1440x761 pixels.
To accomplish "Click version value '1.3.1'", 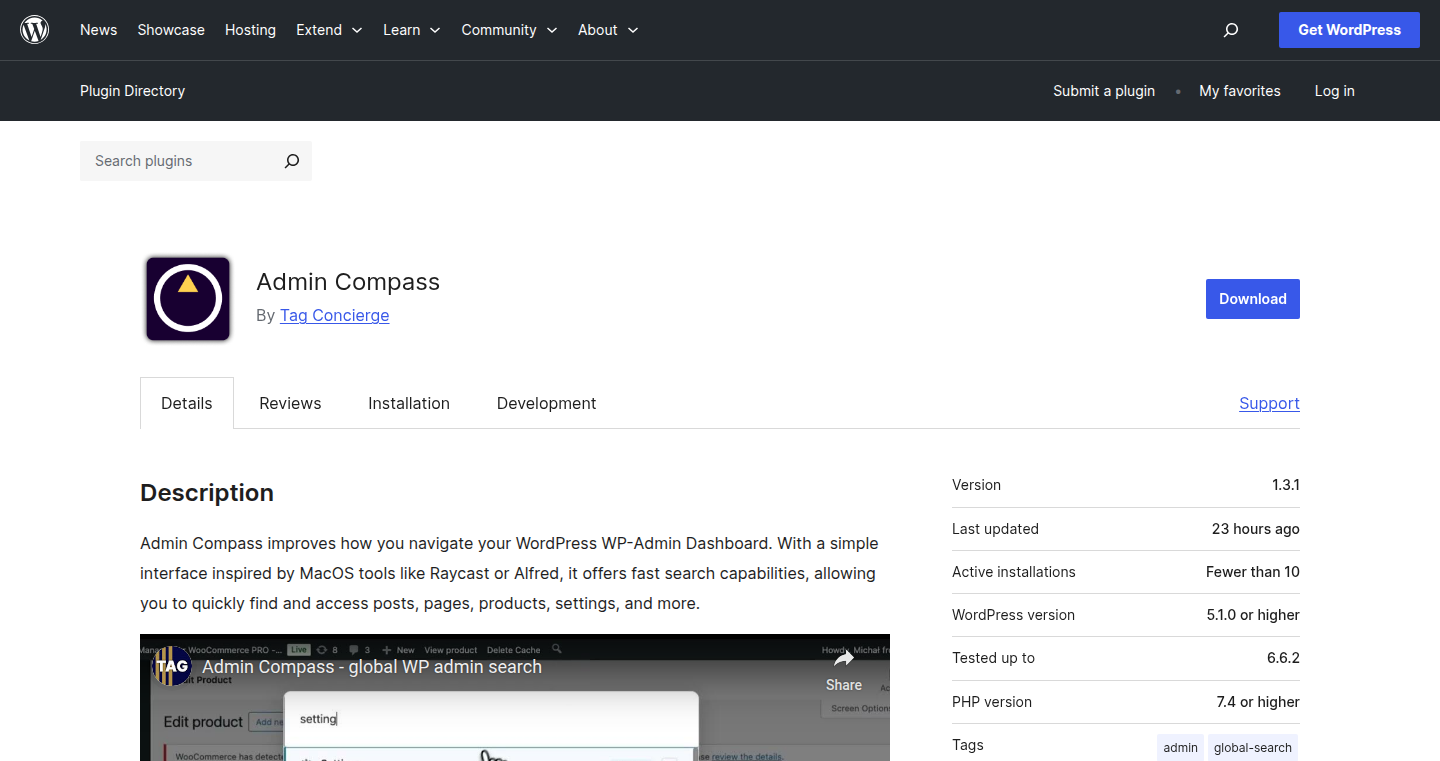I will click(1286, 485).
